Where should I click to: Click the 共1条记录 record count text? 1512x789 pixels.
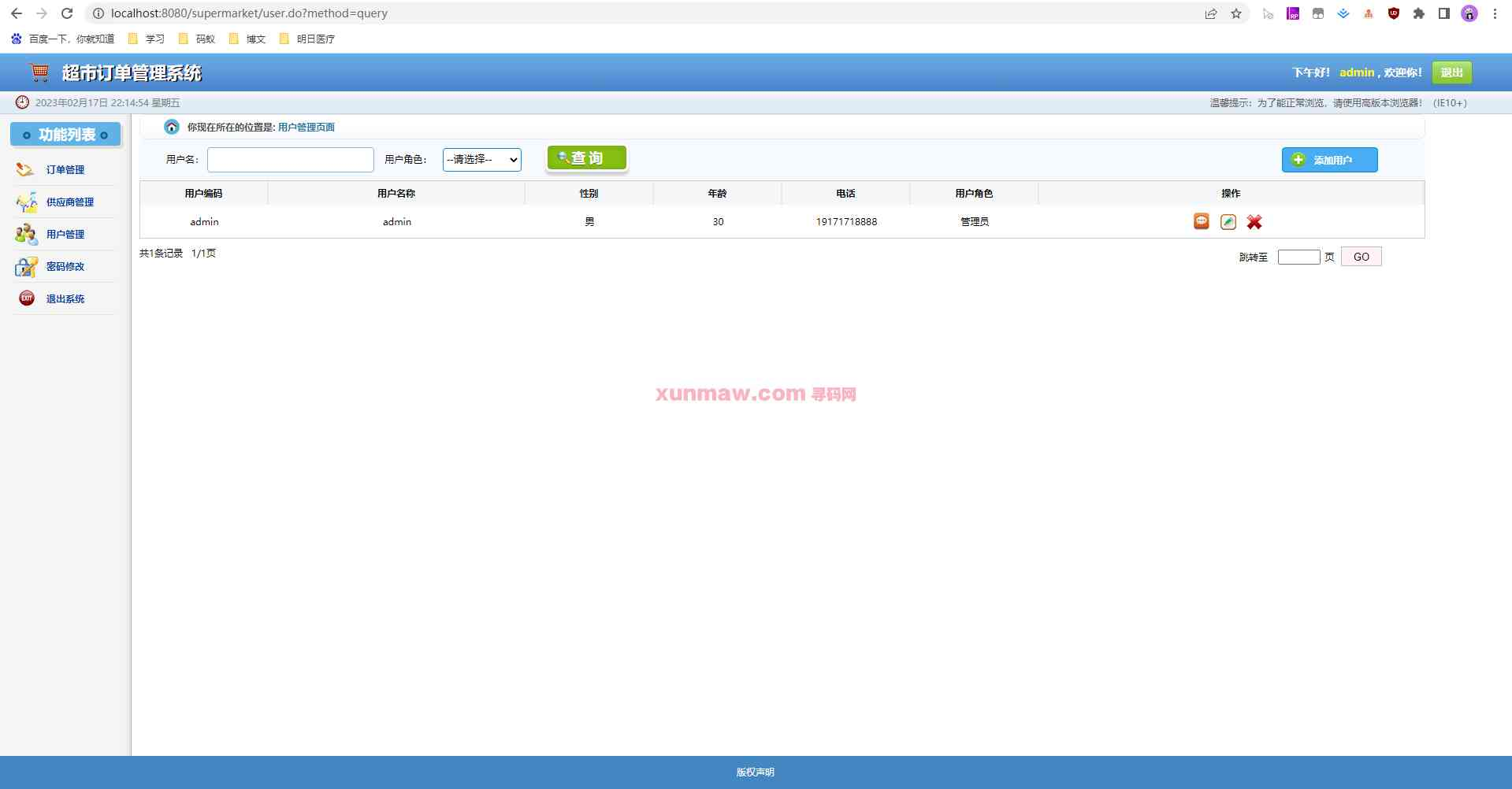click(162, 254)
